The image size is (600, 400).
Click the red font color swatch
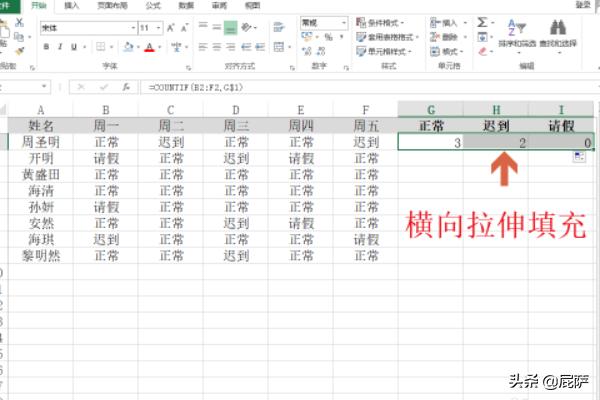click(148, 47)
